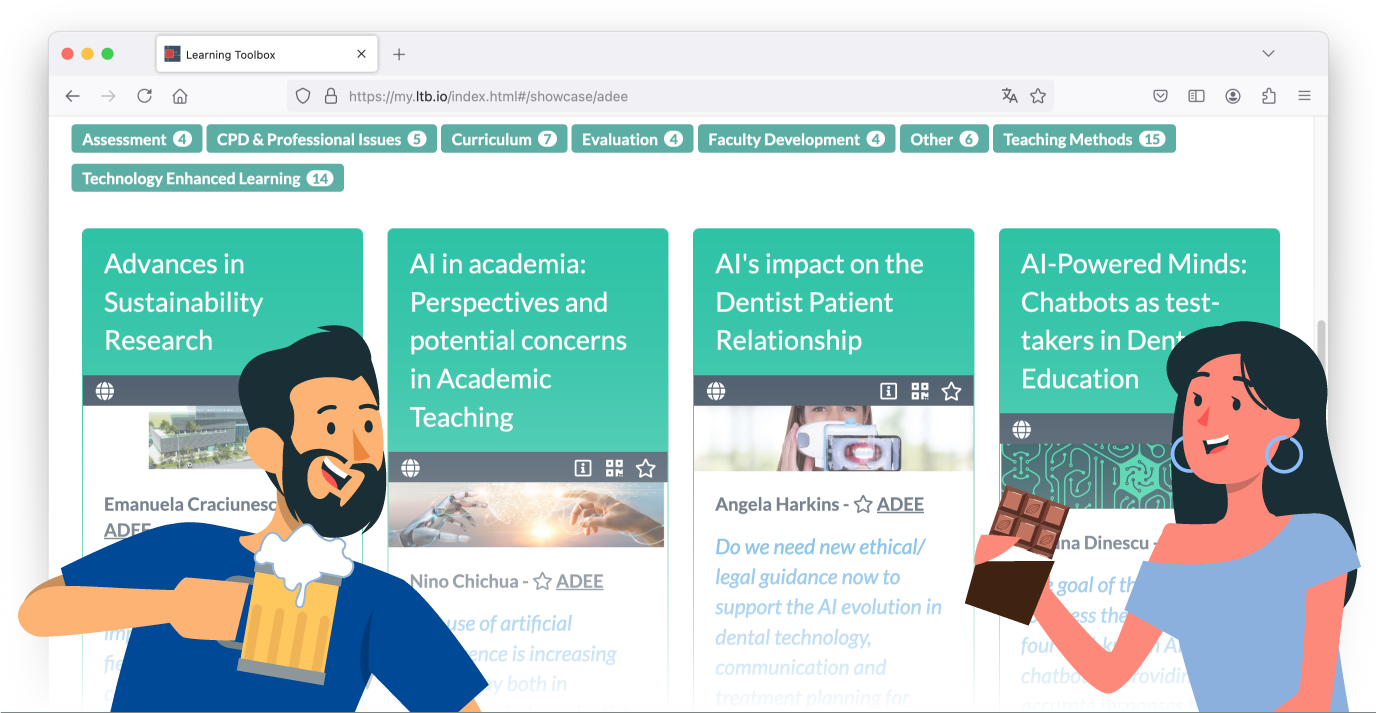
Task: Click globe icon on Dentist Patient Relationship card
Action: click(x=716, y=391)
